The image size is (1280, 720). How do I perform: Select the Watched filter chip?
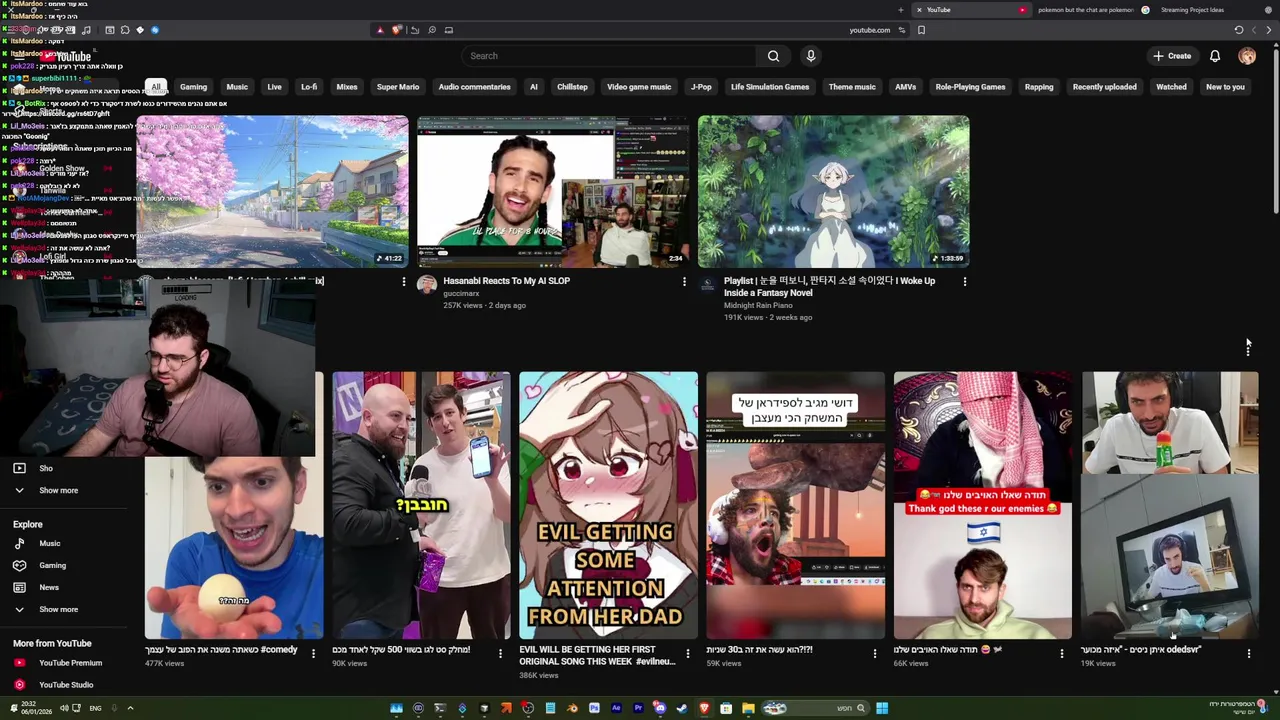(1171, 87)
